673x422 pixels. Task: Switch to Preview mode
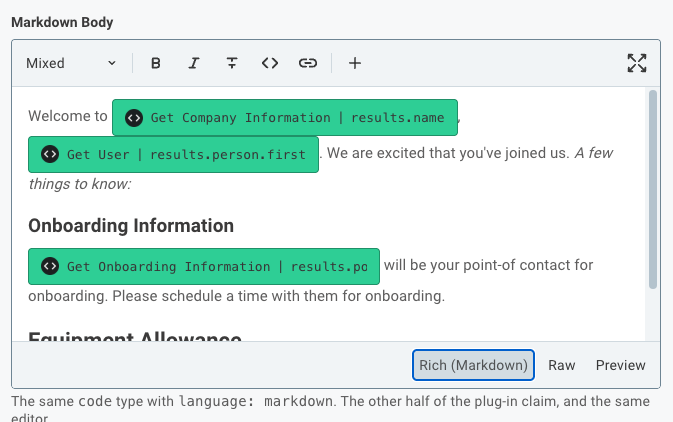pyautogui.click(x=620, y=365)
